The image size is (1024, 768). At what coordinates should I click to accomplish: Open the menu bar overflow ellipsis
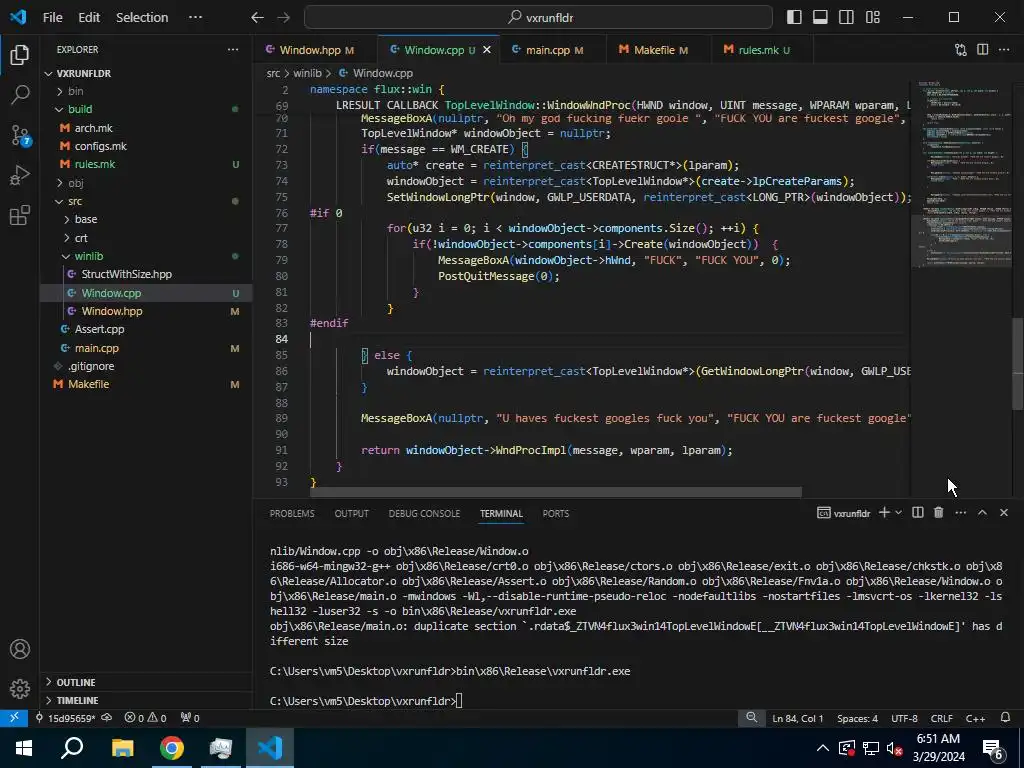pos(195,18)
